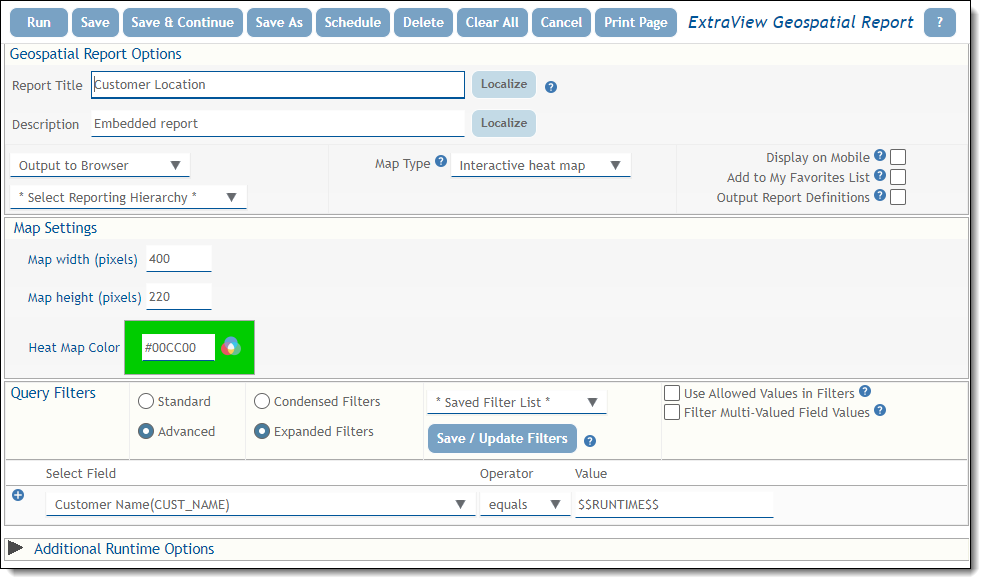
Task: Open the Saved Filter List dropdown
Action: [x=517, y=402]
